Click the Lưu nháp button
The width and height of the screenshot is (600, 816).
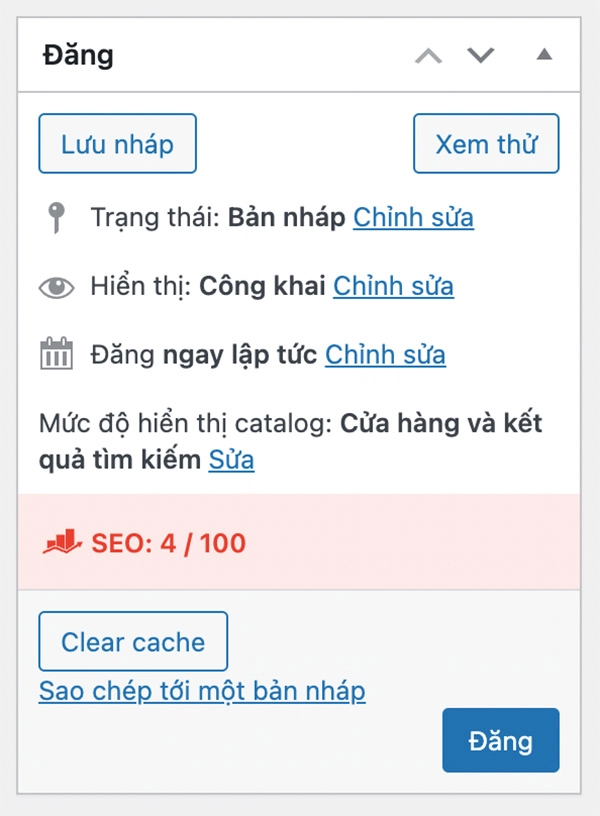pyautogui.click(x=117, y=144)
